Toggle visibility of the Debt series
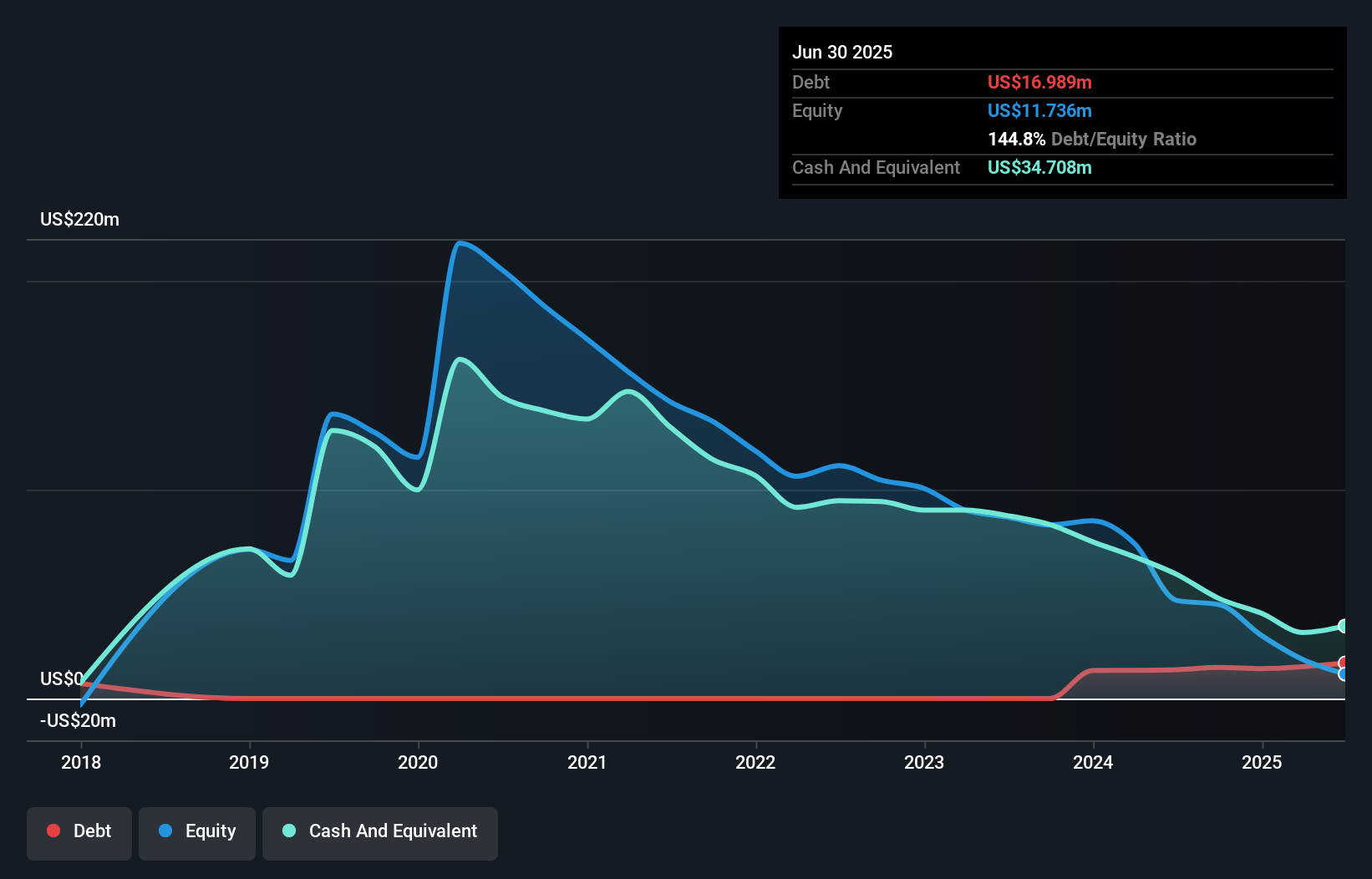Screen dimensions: 1372x879 [x=79, y=831]
